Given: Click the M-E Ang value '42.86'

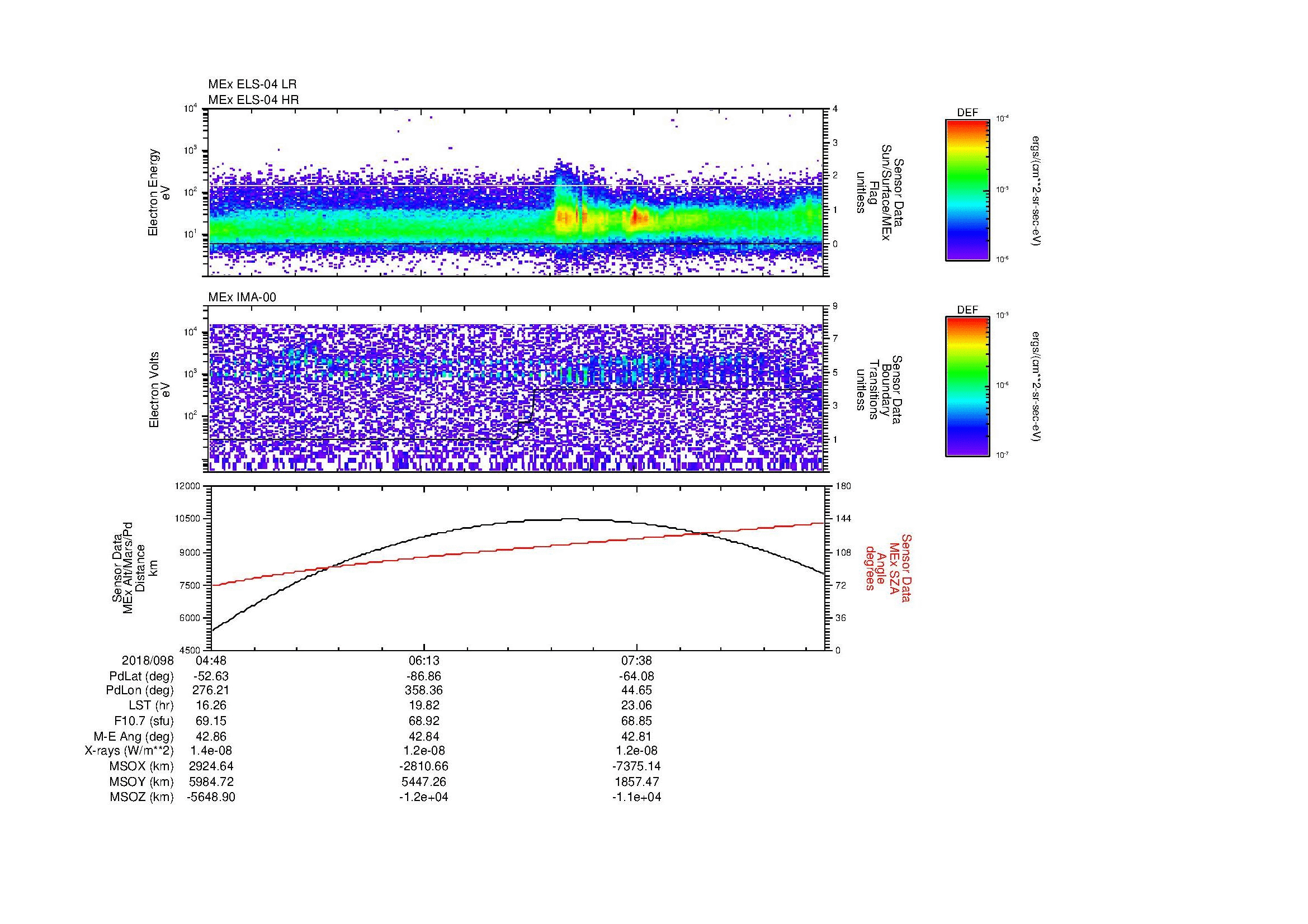Looking at the screenshot, I should tap(211, 737).
